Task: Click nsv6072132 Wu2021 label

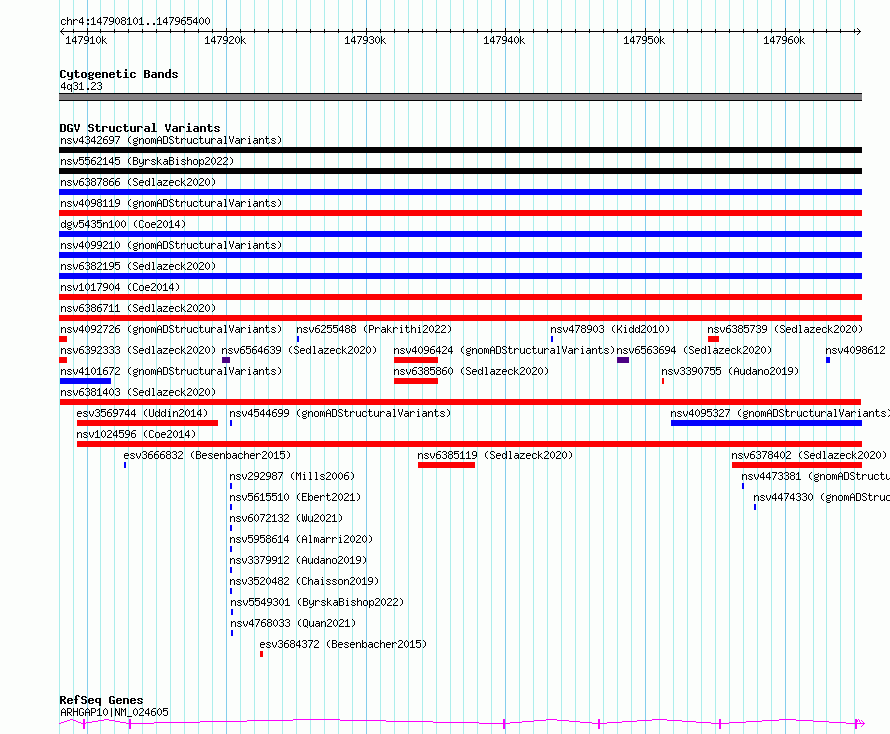Action: point(286,518)
